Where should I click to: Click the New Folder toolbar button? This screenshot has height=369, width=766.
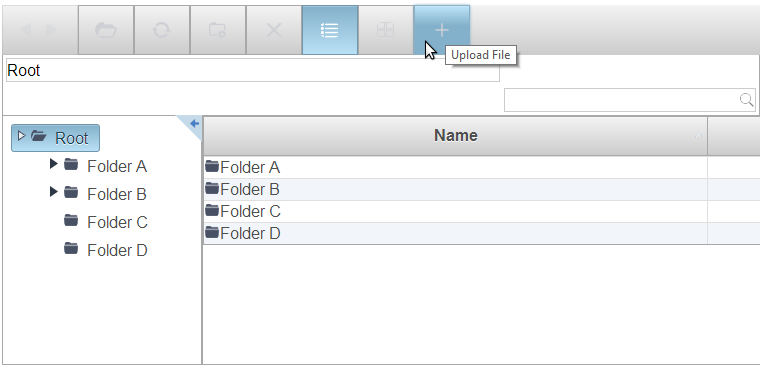tap(217, 30)
